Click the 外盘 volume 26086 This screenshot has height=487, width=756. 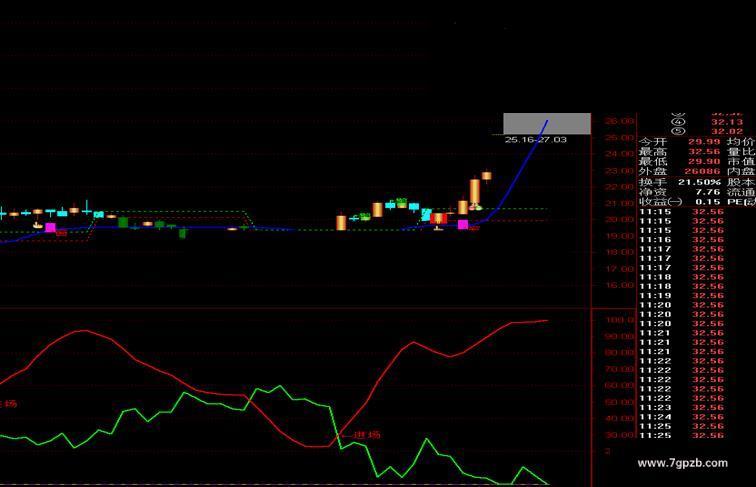click(702, 172)
